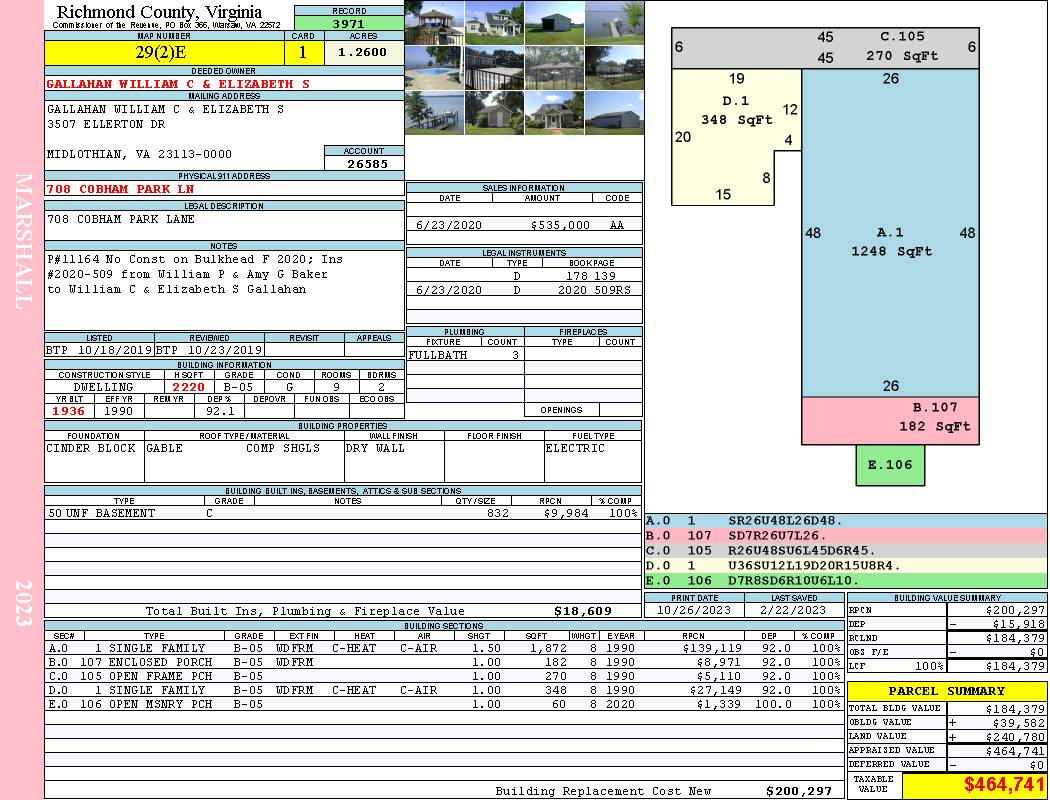This screenshot has height=800, width=1050.
Task: Click the account number 26585 field
Action: (364, 163)
